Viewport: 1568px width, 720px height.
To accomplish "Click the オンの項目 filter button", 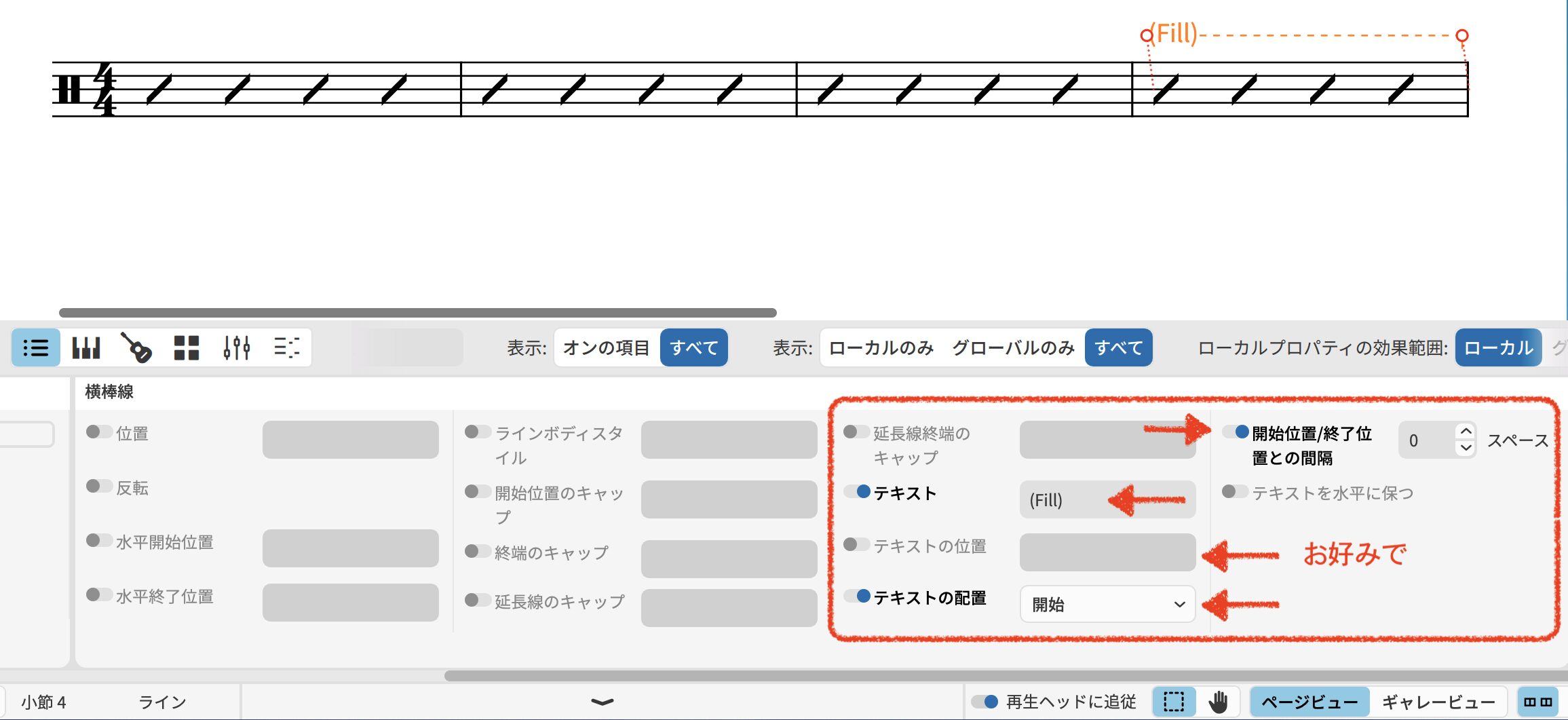I will pyautogui.click(x=607, y=348).
